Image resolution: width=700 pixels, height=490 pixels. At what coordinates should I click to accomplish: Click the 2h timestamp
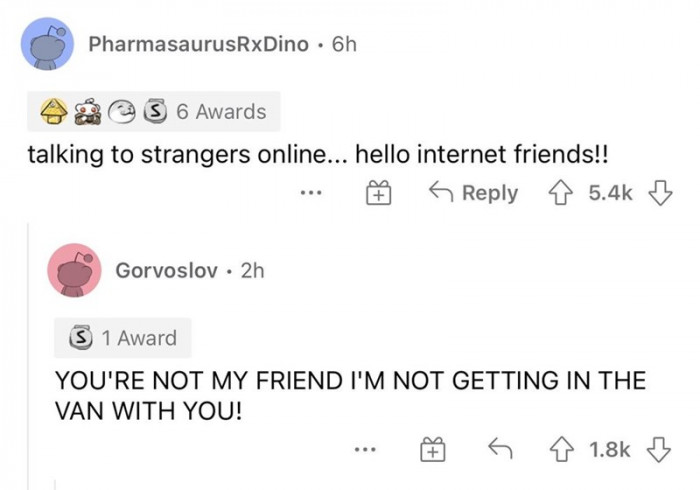pyautogui.click(x=252, y=270)
